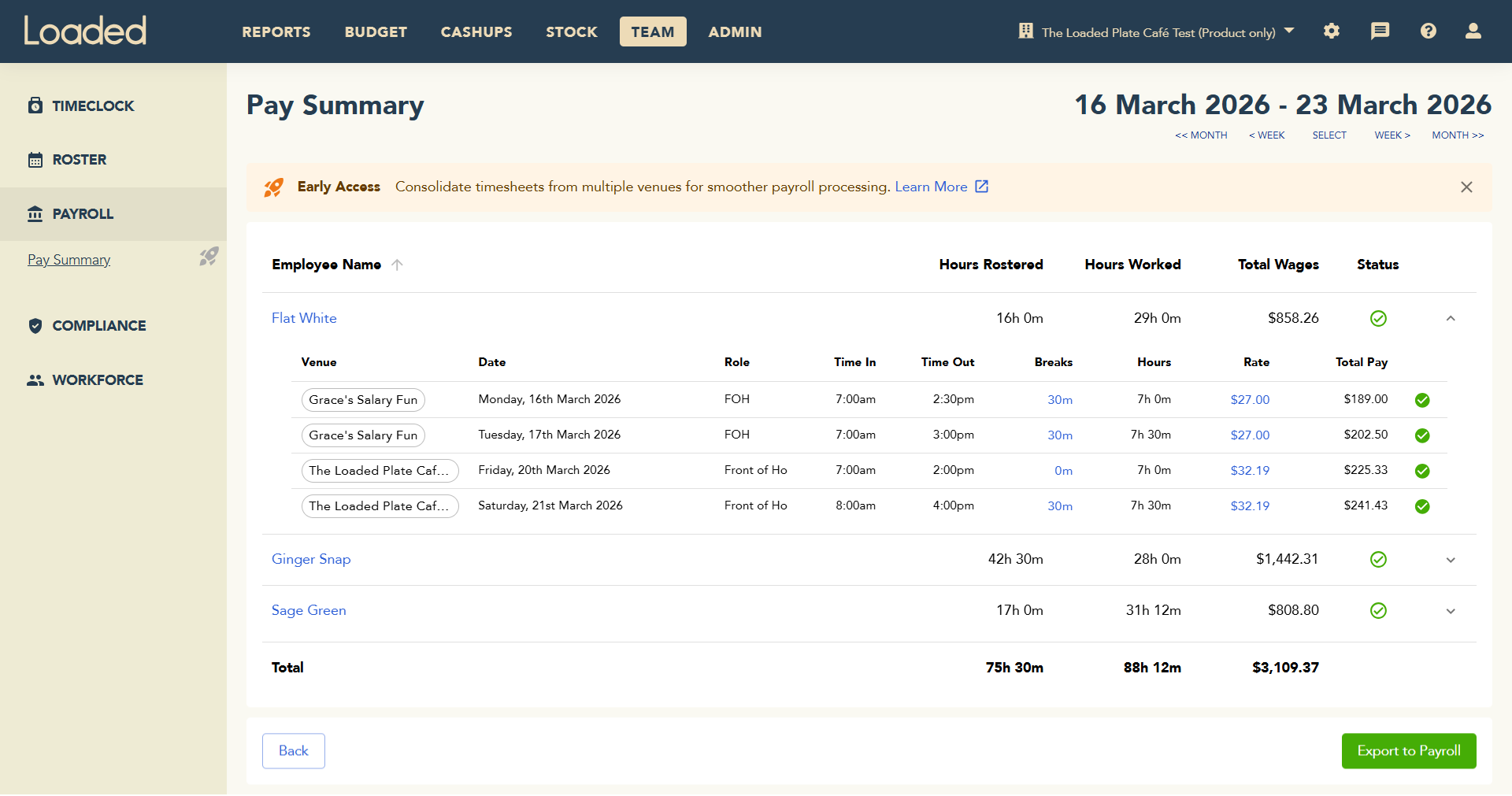This screenshot has height=796, width=1512.
Task: Open the Reports menu
Action: (x=276, y=31)
